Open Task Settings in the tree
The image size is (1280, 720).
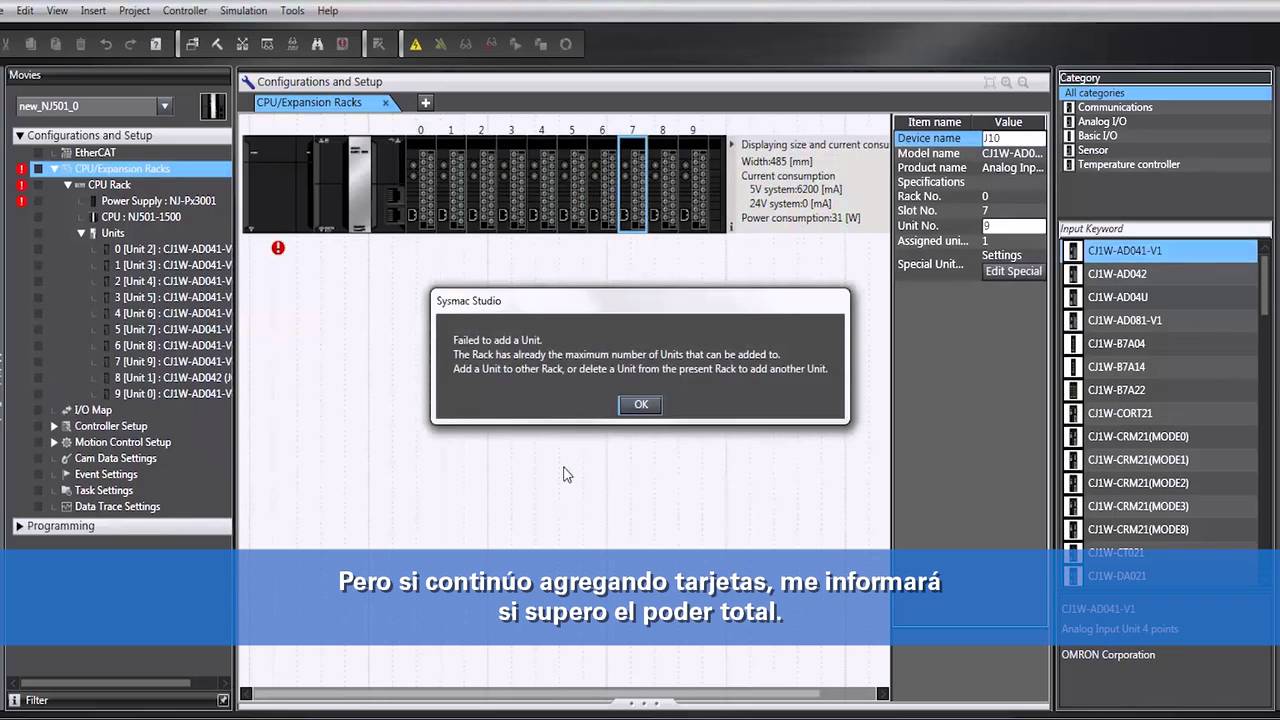[x=103, y=490]
